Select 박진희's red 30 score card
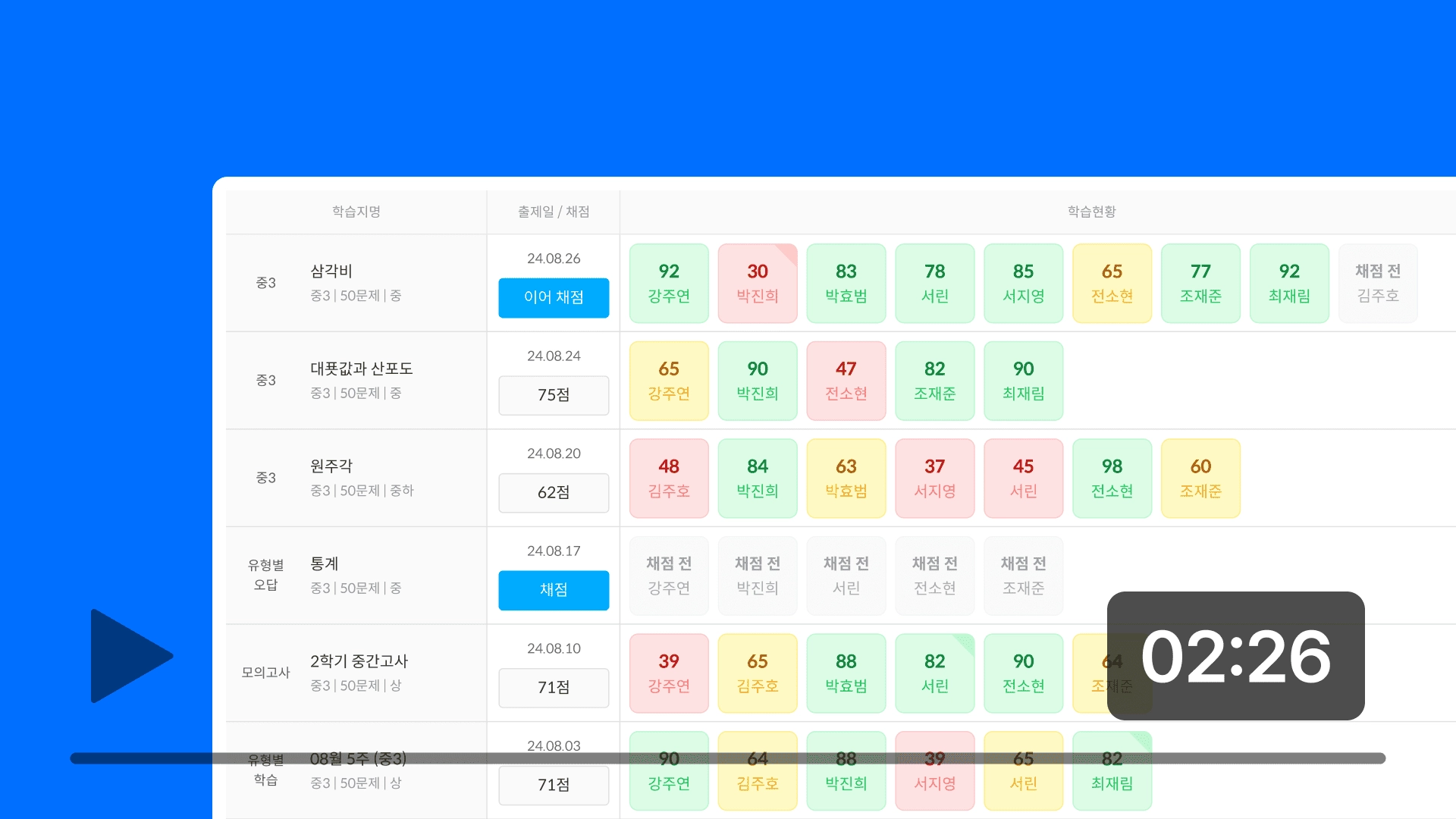Viewport: 1456px width, 819px height. (757, 283)
